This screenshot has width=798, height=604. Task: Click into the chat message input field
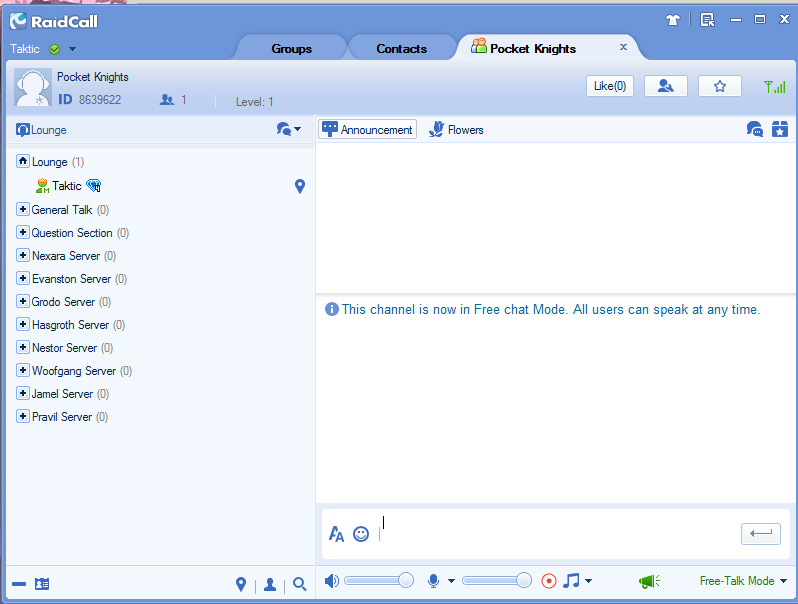(x=557, y=534)
